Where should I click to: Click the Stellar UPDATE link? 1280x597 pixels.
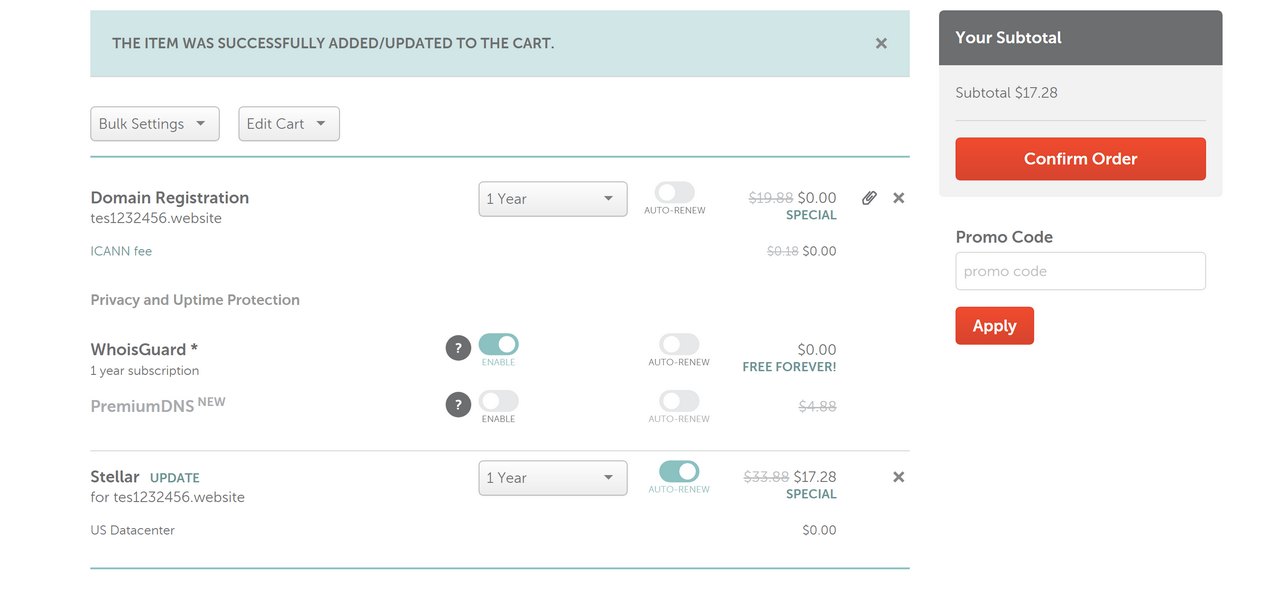click(175, 478)
